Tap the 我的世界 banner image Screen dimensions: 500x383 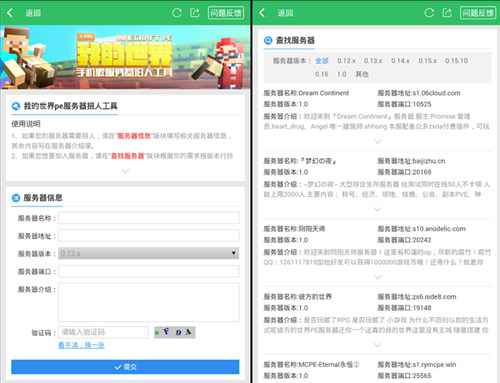125,57
